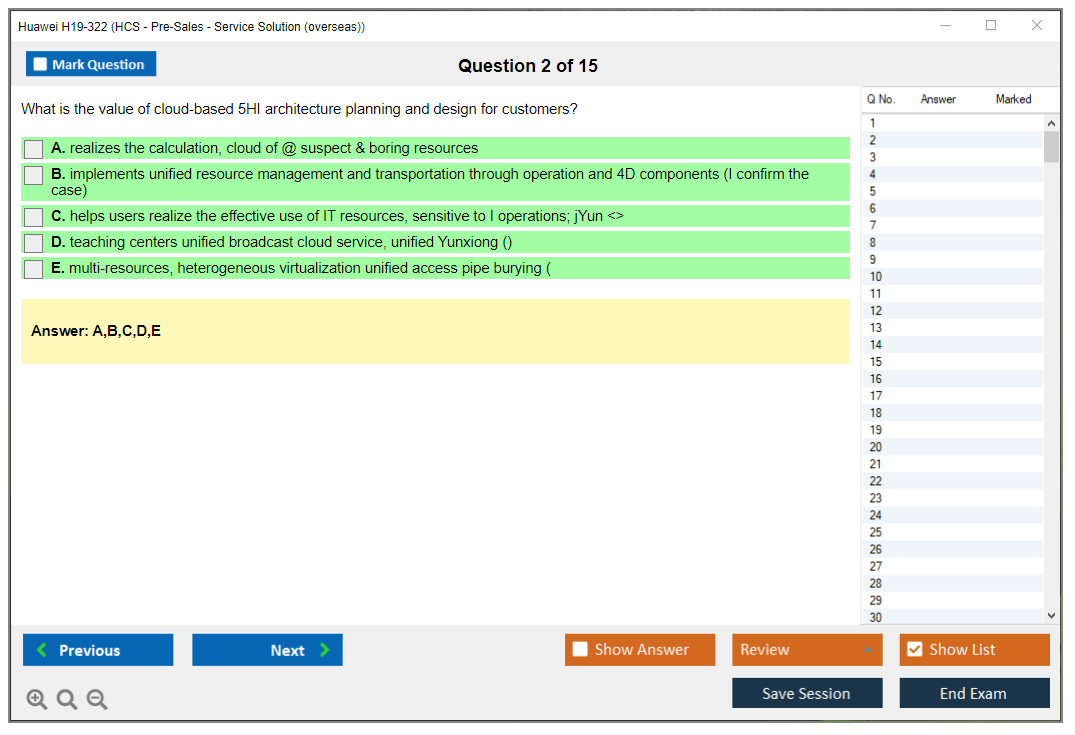Screen dimensions: 1075x735
Task: Click the zoom out magnifier icon
Action: 97,700
